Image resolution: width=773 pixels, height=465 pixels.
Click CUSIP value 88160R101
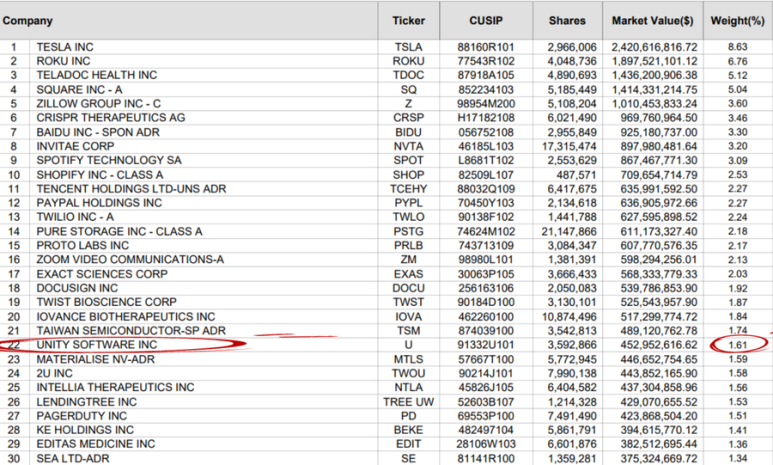tap(486, 47)
